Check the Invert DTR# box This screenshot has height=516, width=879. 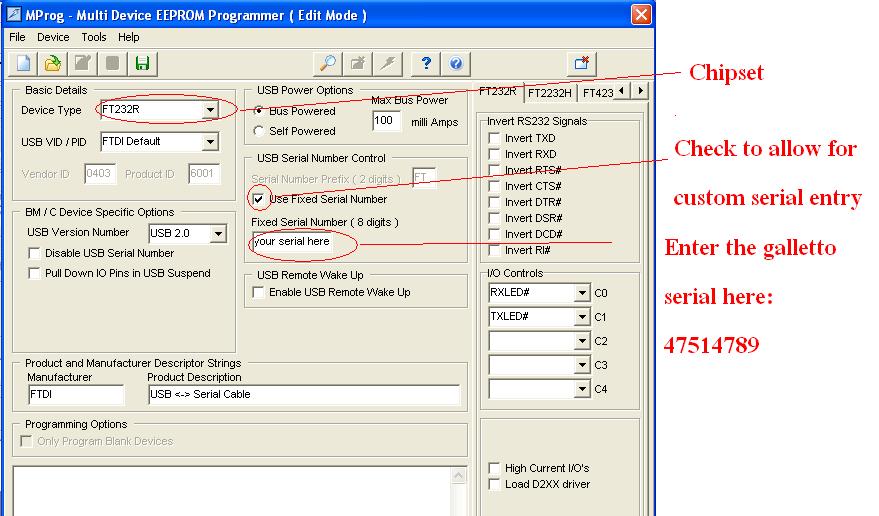point(494,202)
